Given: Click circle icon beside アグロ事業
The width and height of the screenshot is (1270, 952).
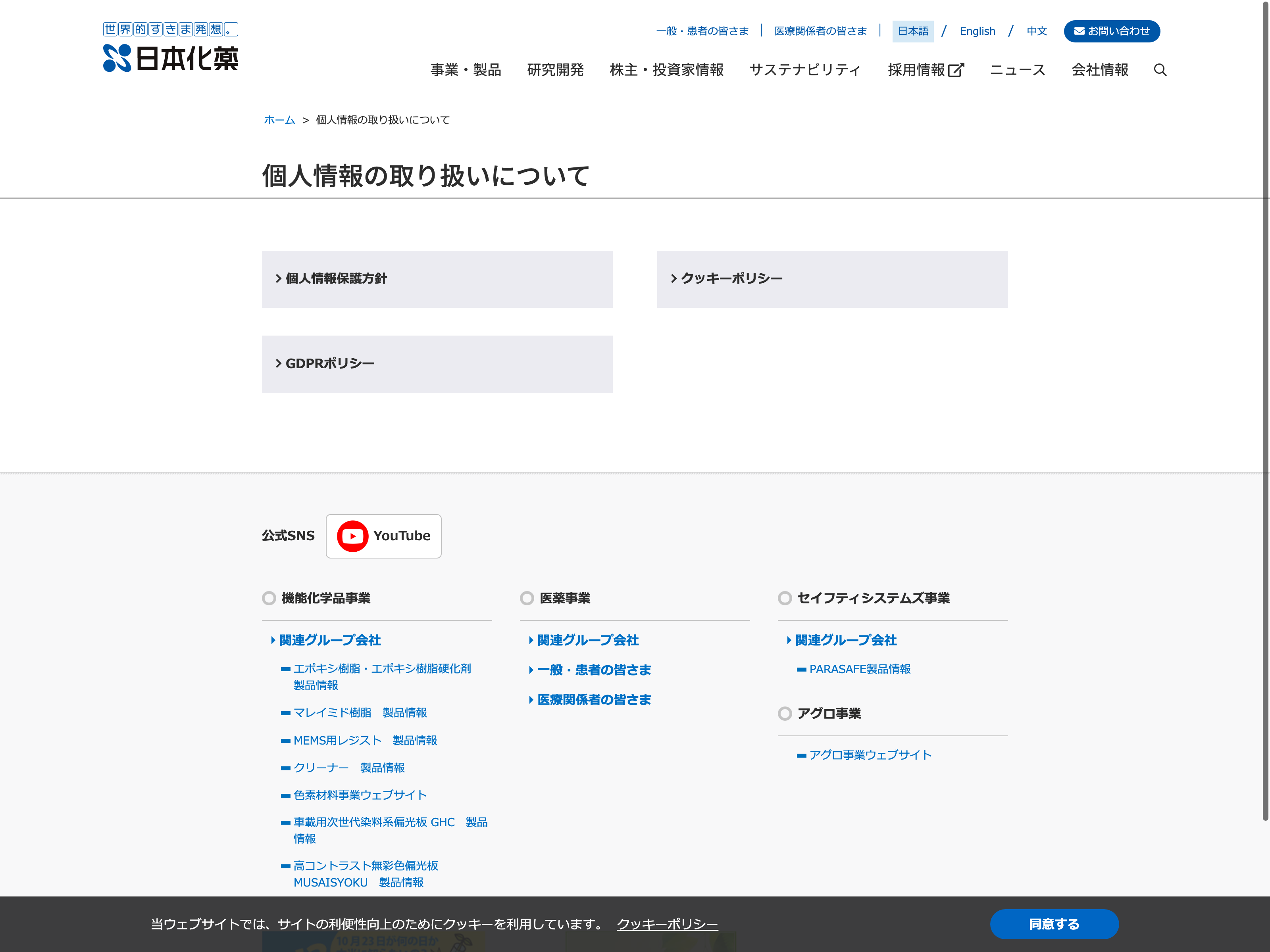Looking at the screenshot, I should (784, 713).
